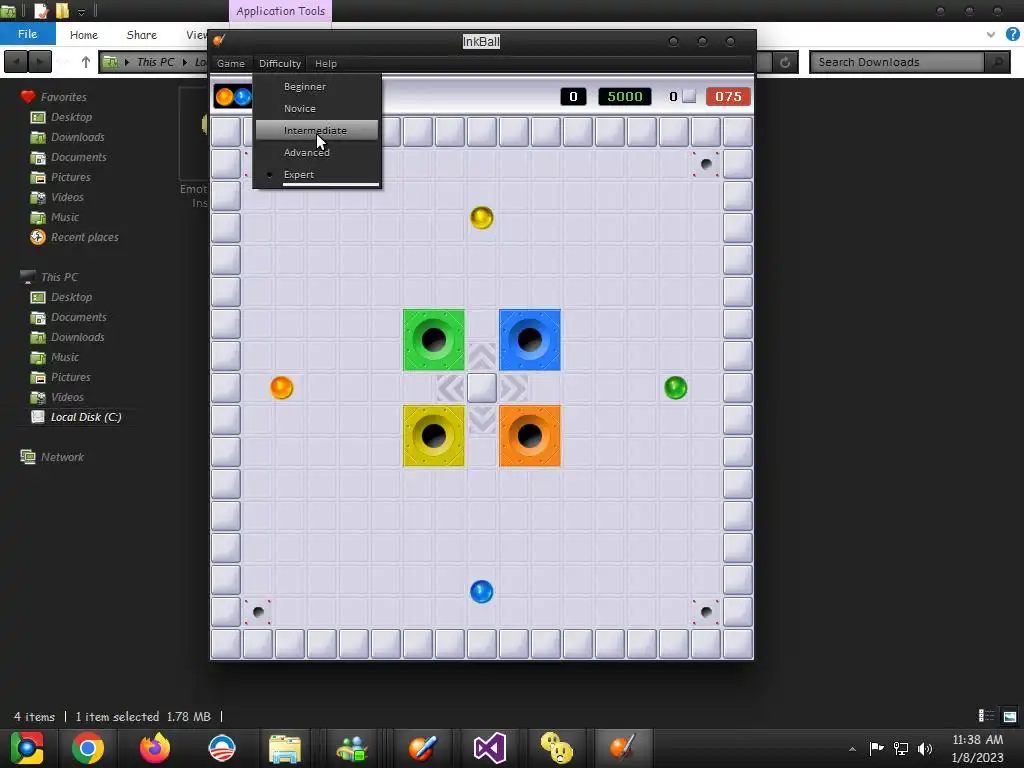The height and width of the screenshot is (768, 1024).
Task: Click the Search Downloads field
Action: [x=897, y=62]
